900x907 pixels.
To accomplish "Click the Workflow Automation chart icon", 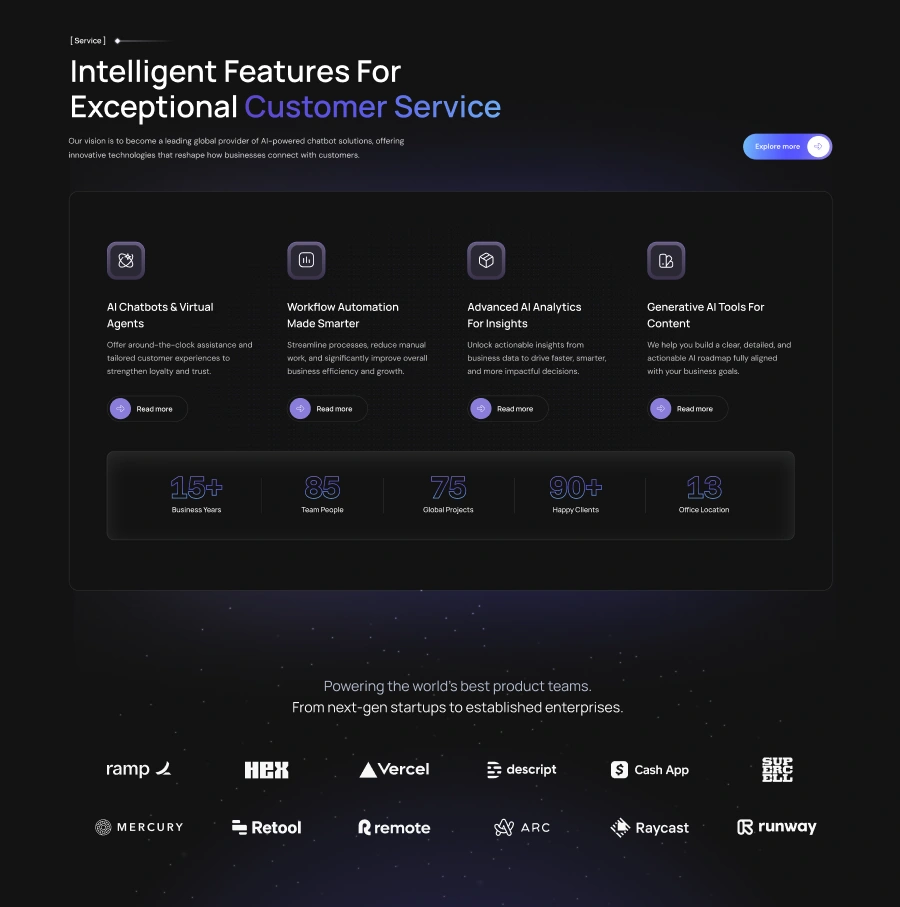I will click(x=306, y=261).
